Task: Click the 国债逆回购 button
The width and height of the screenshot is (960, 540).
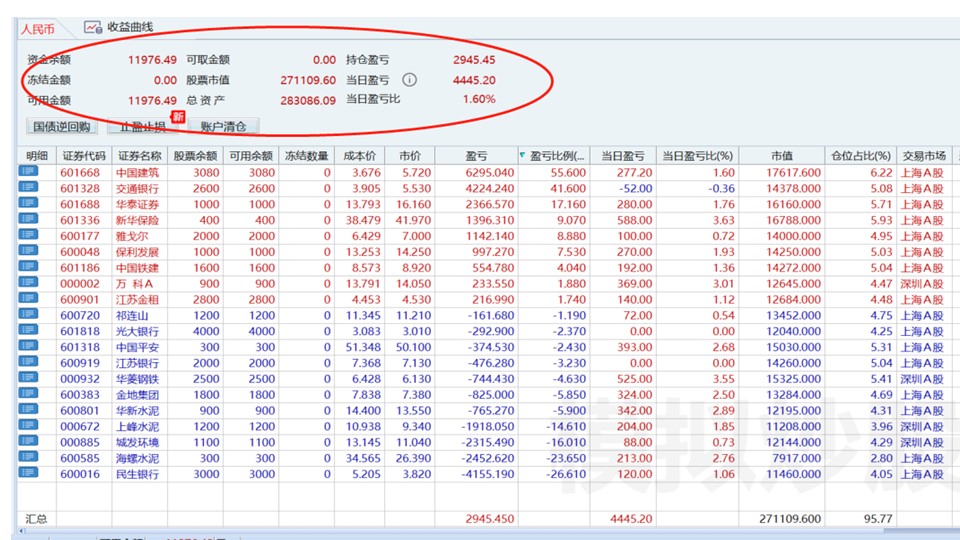Action: click(61, 127)
